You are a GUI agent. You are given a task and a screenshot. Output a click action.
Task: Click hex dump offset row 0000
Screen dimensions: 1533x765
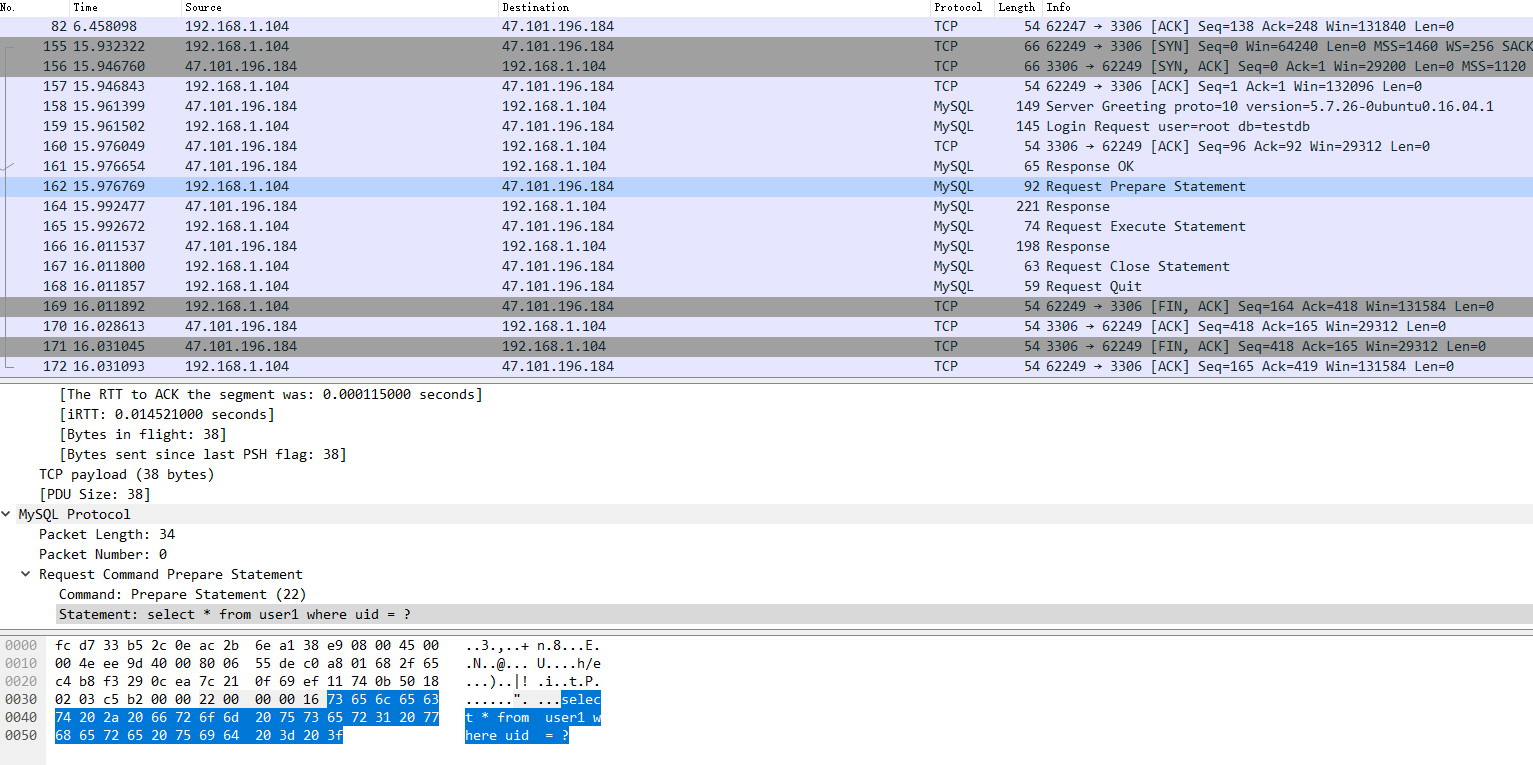coord(20,645)
